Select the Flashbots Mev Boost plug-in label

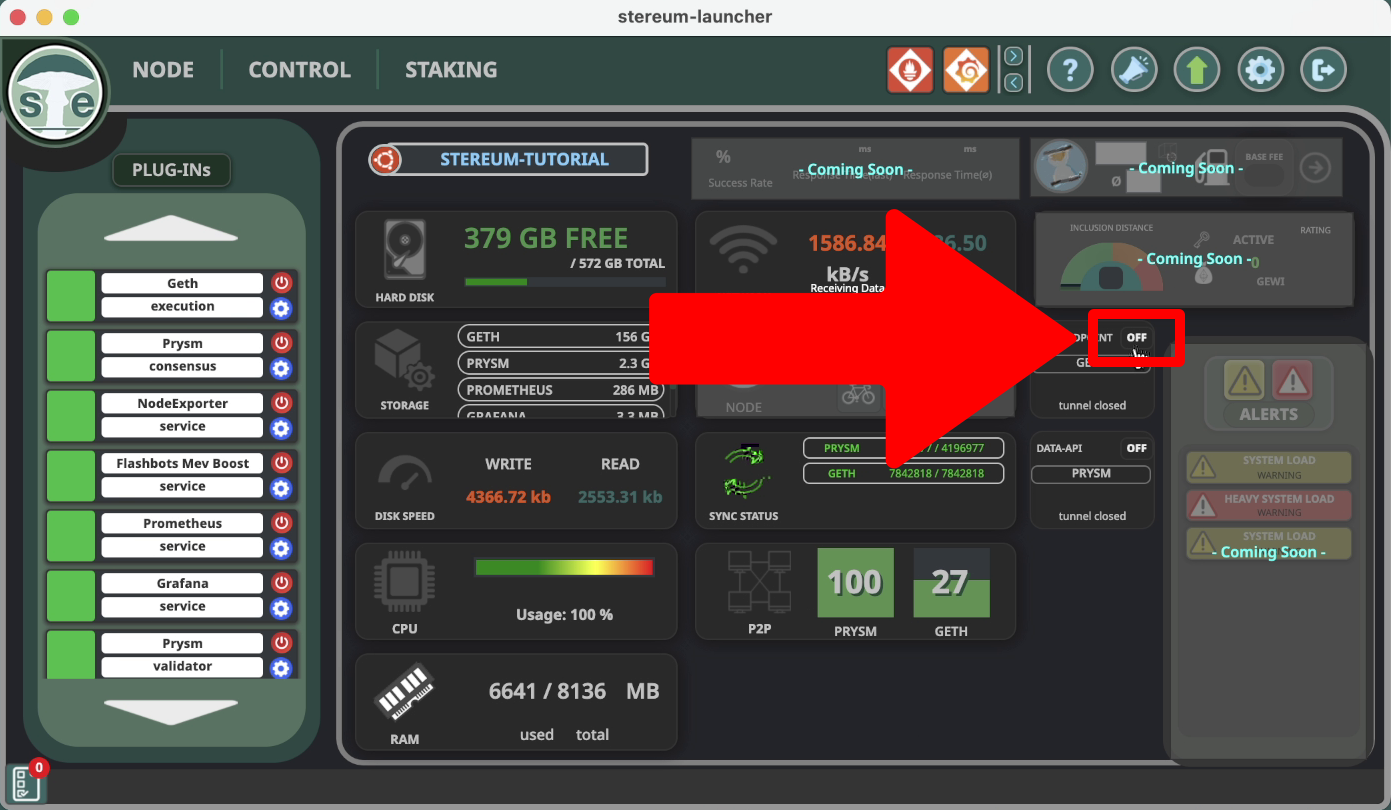pos(182,464)
